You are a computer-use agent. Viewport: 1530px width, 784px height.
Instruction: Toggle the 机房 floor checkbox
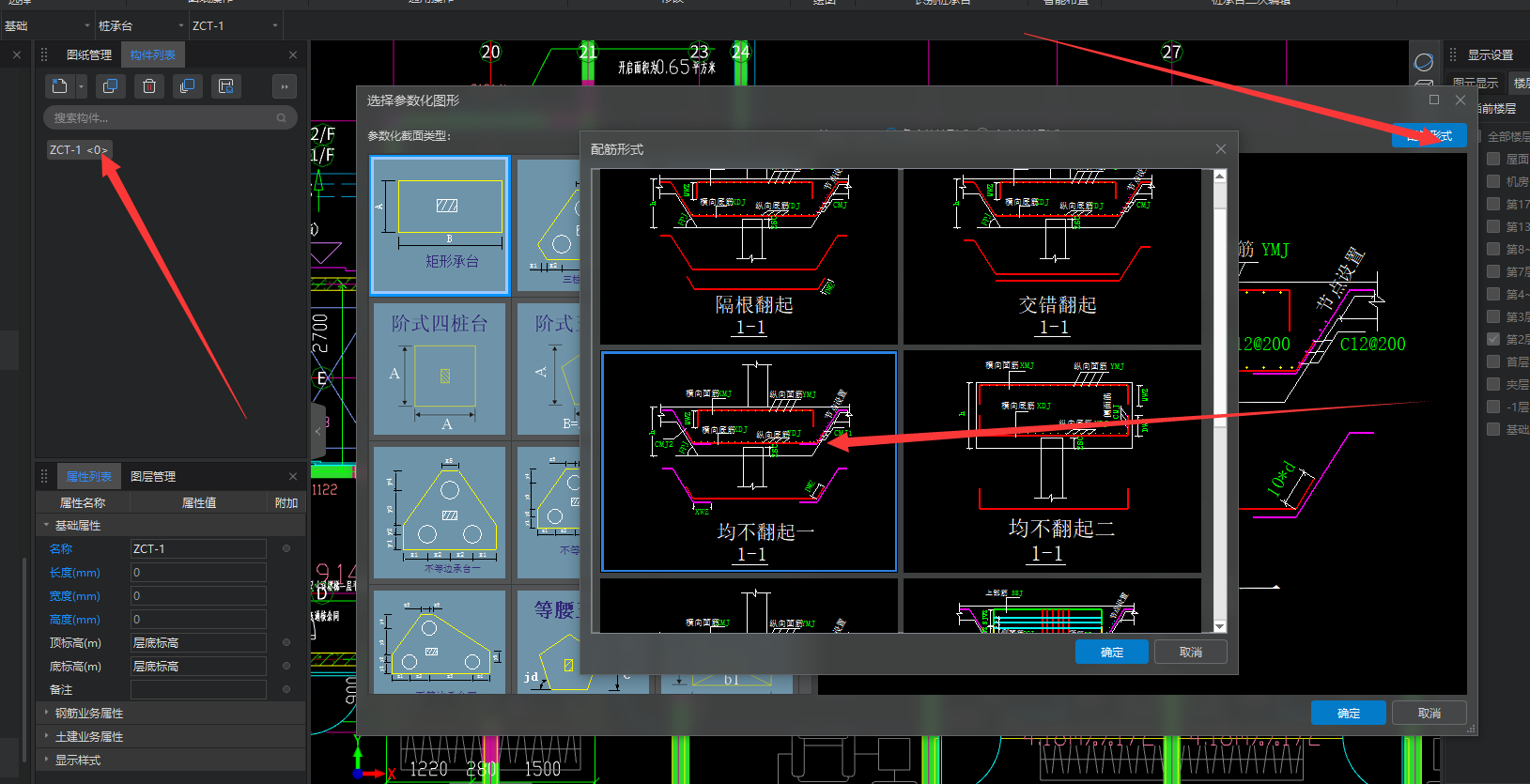tap(1493, 181)
